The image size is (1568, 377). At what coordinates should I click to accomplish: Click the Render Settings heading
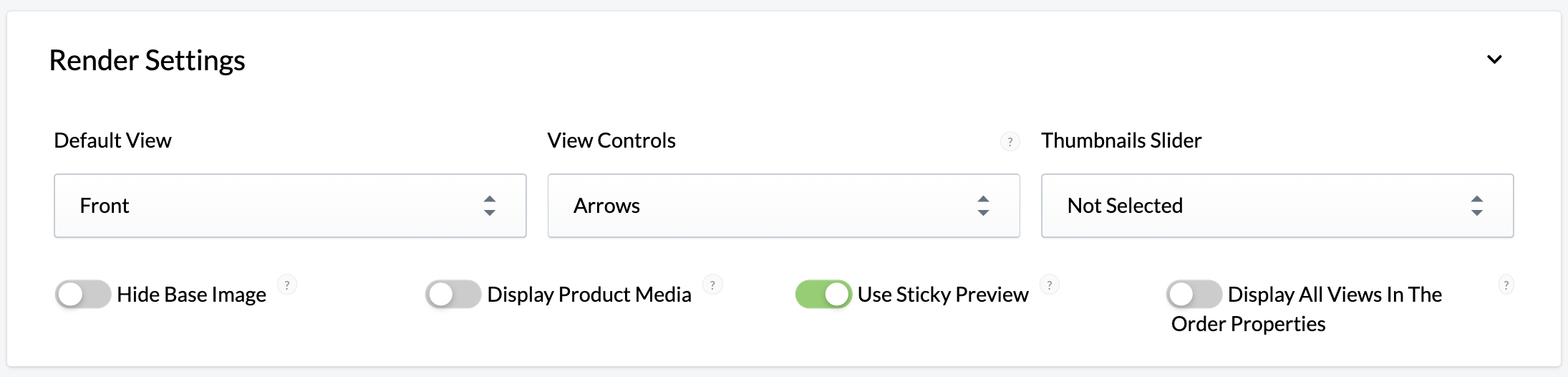pyautogui.click(x=147, y=60)
